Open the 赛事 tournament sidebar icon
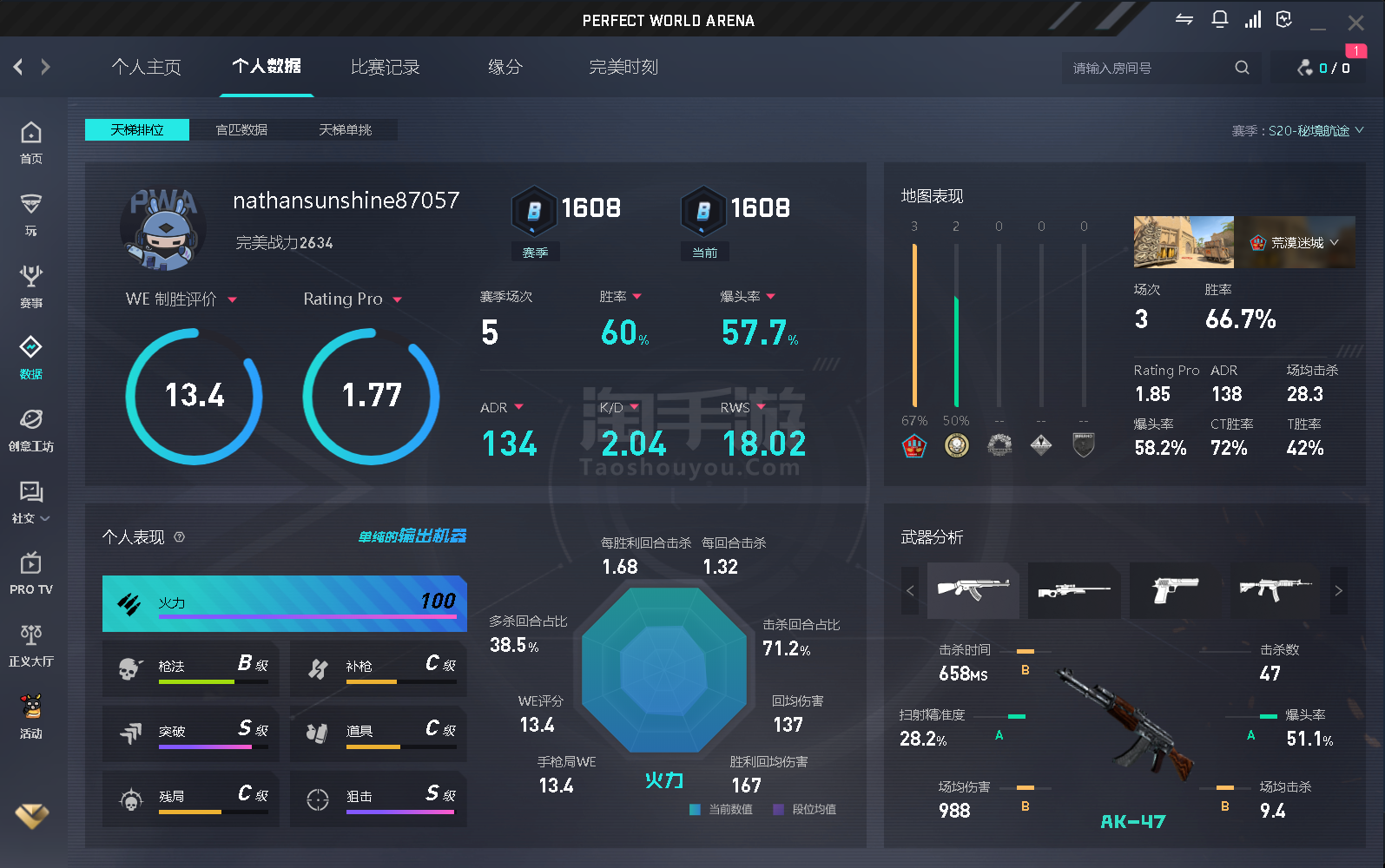 (31, 286)
